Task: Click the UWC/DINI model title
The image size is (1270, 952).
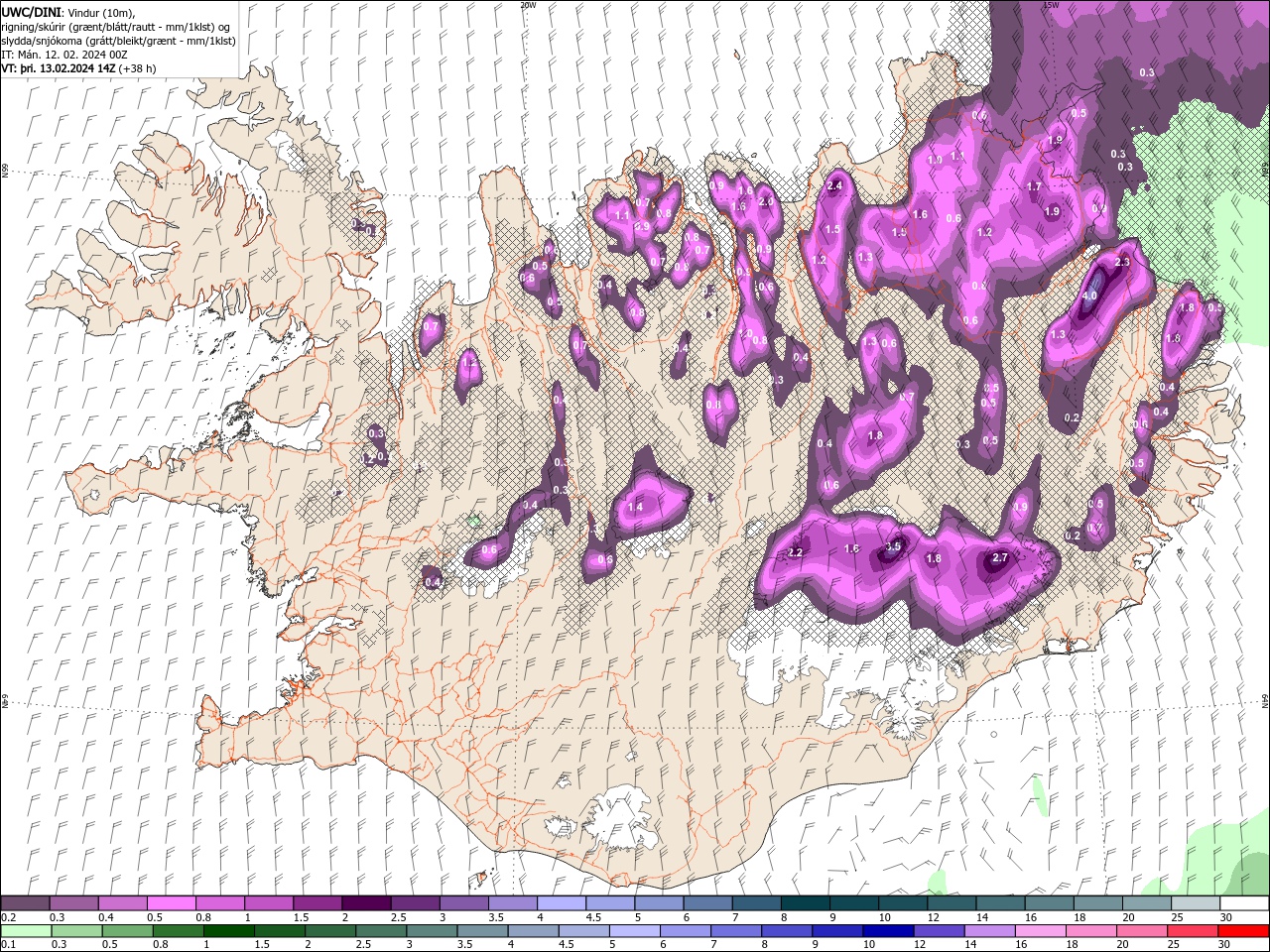Action: pos(32,12)
